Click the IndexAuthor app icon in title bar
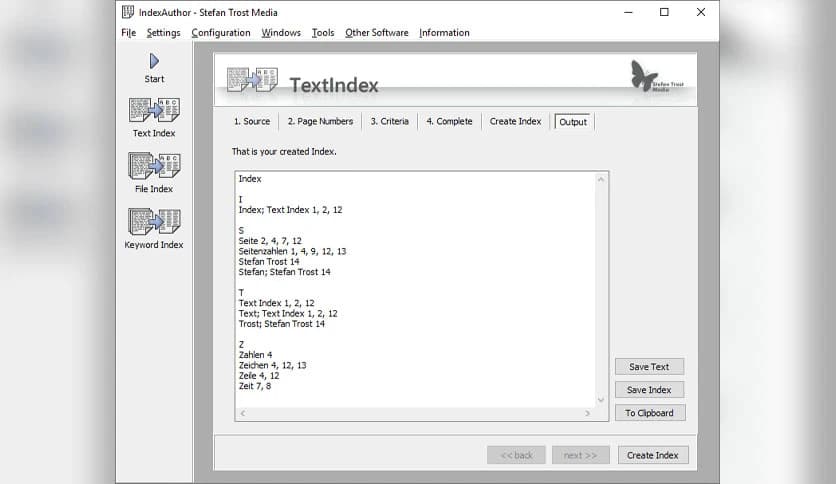 [x=128, y=12]
